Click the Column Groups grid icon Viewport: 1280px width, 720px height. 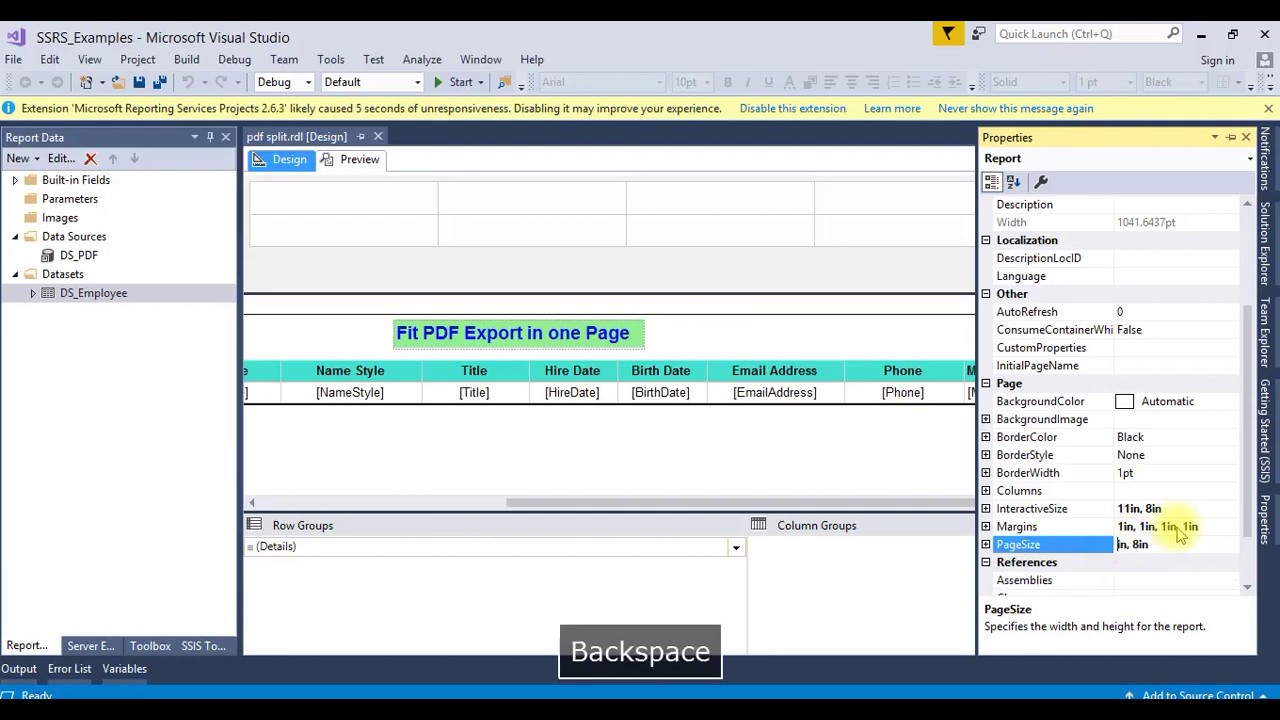[758, 525]
